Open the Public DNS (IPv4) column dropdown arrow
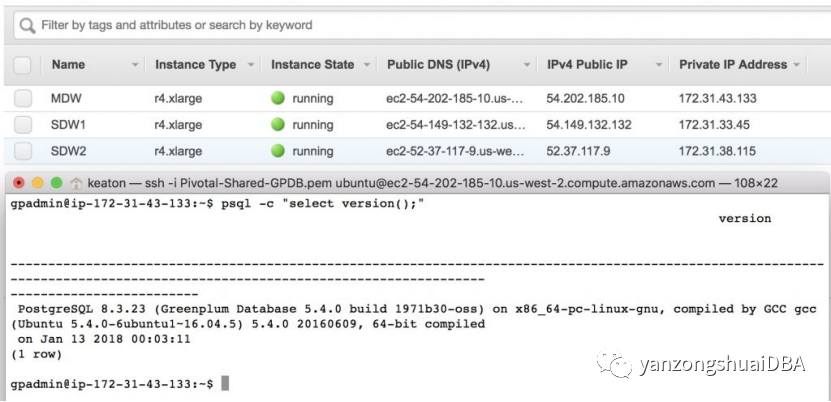Viewport: 831px width, 402px height. click(x=527, y=66)
